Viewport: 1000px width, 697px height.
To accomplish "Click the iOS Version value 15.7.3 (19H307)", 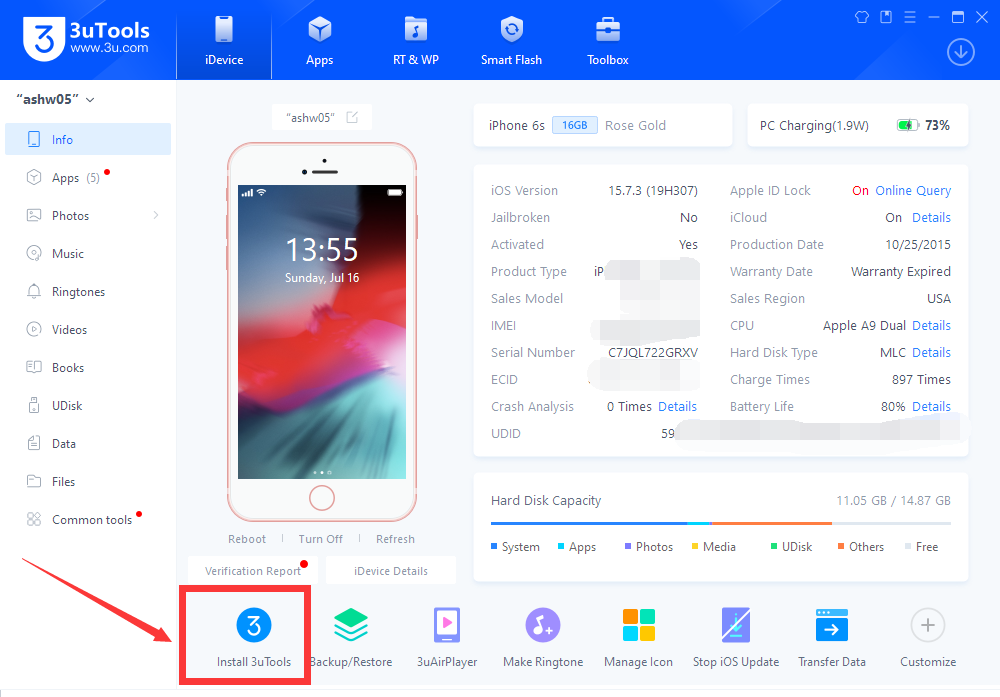I will pyautogui.click(x=653, y=191).
